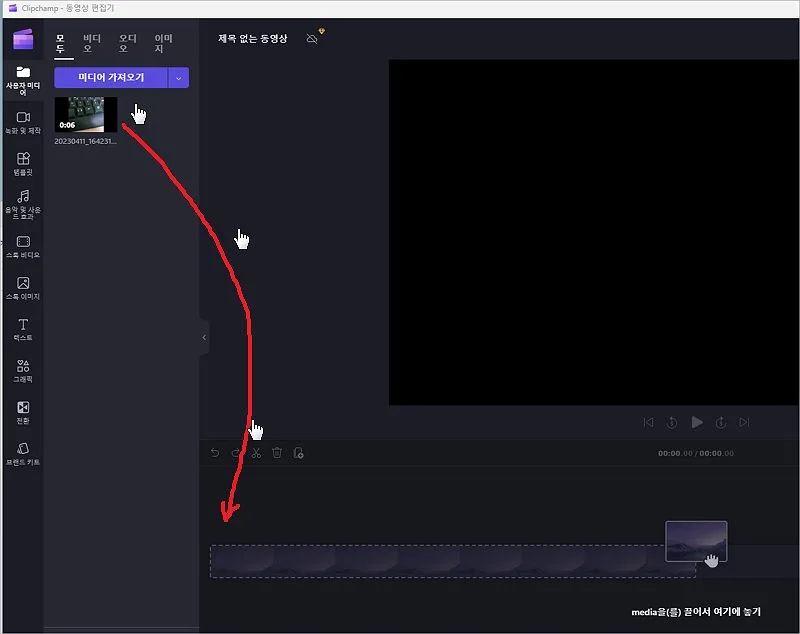Screen dimensions: 800x634
Task: Open the 템플릿 templates panel
Action: [23, 164]
